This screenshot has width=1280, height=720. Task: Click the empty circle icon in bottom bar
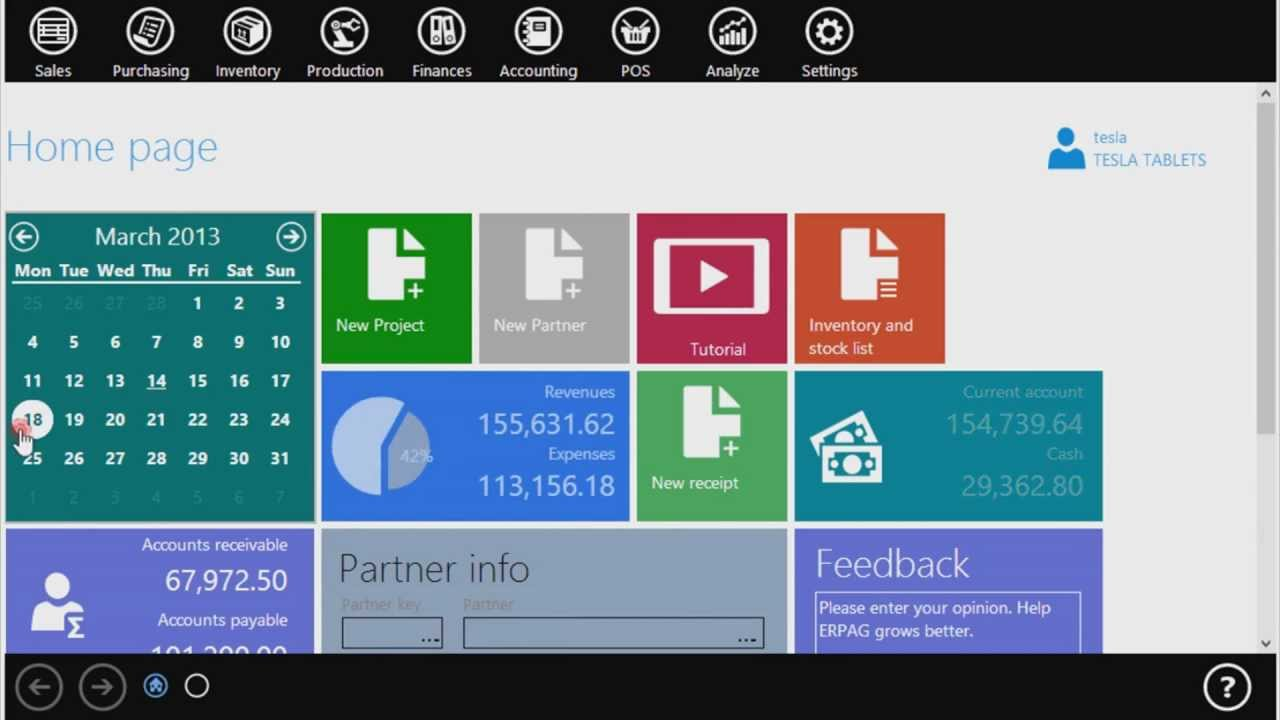[x=197, y=686]
